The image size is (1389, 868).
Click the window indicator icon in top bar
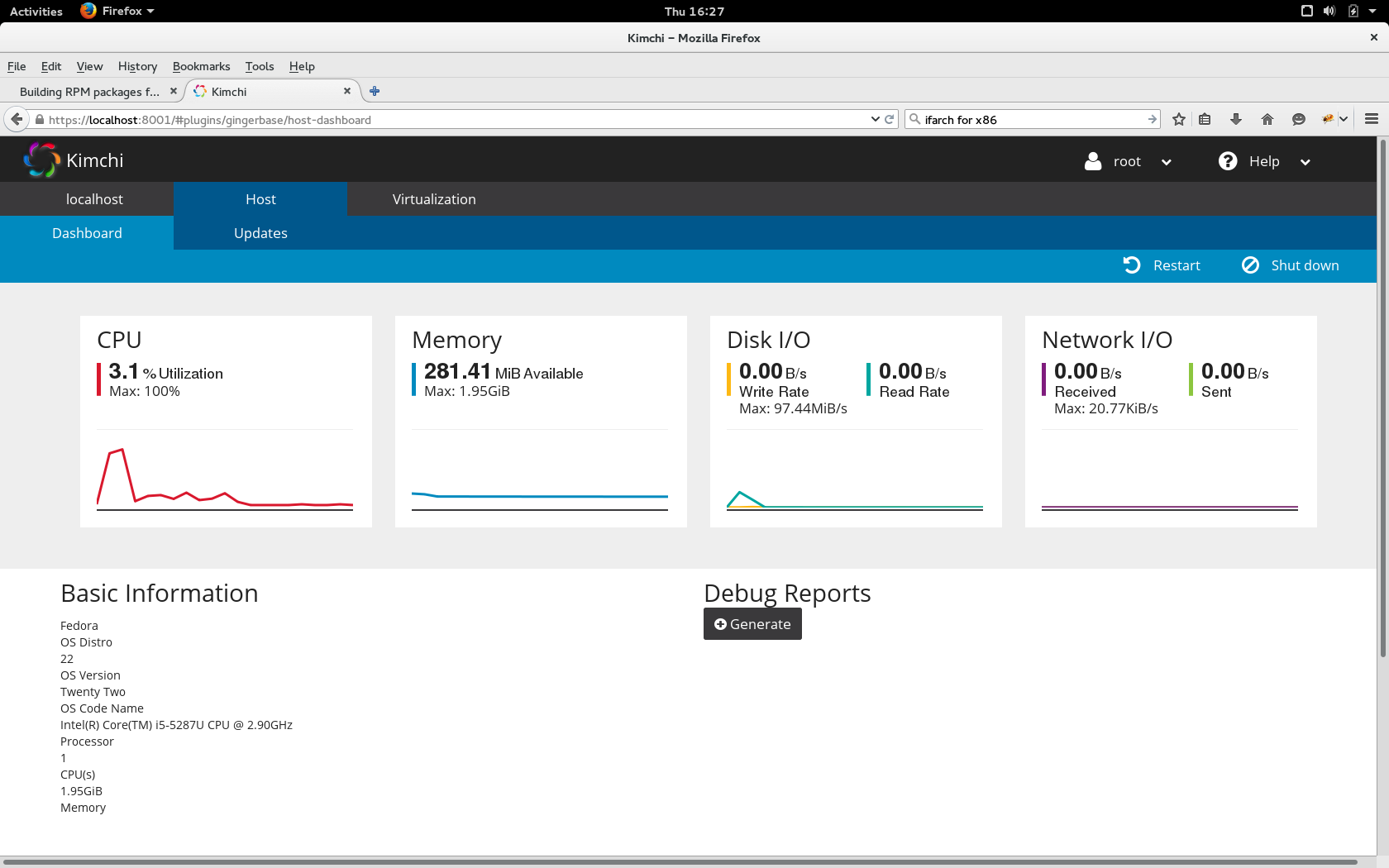coord(1307,11)
